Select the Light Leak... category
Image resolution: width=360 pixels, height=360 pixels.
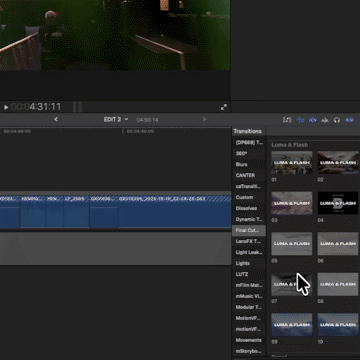coord(249,252)
